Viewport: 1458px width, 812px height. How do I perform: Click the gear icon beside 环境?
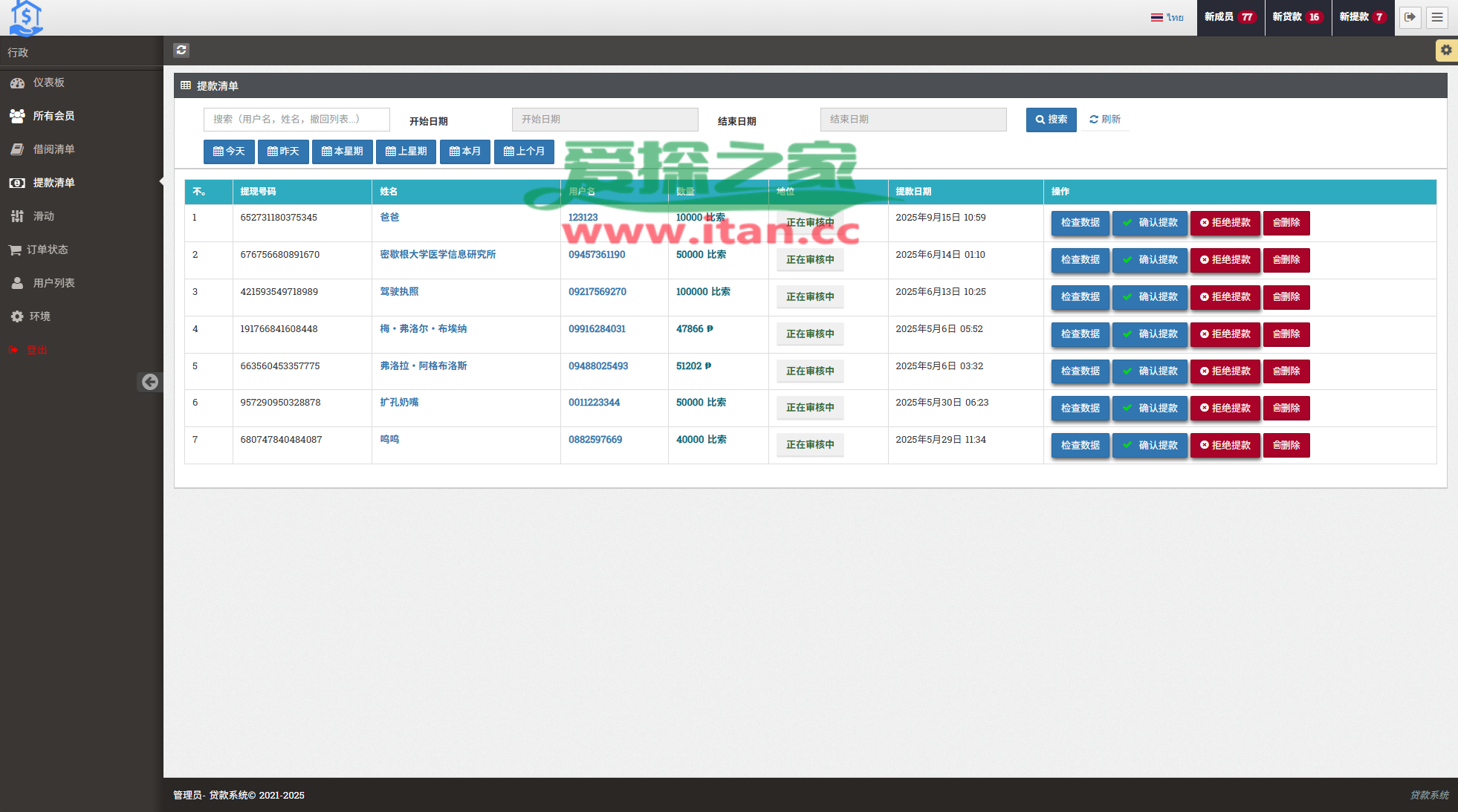click(x=17, y=316)
